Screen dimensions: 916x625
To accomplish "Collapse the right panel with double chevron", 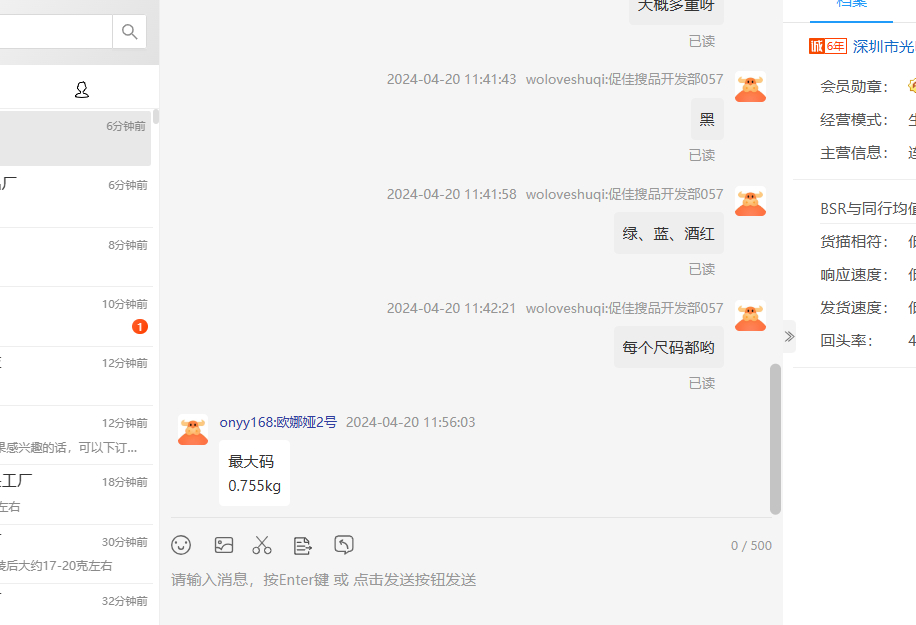I will [x=789, y=336].
